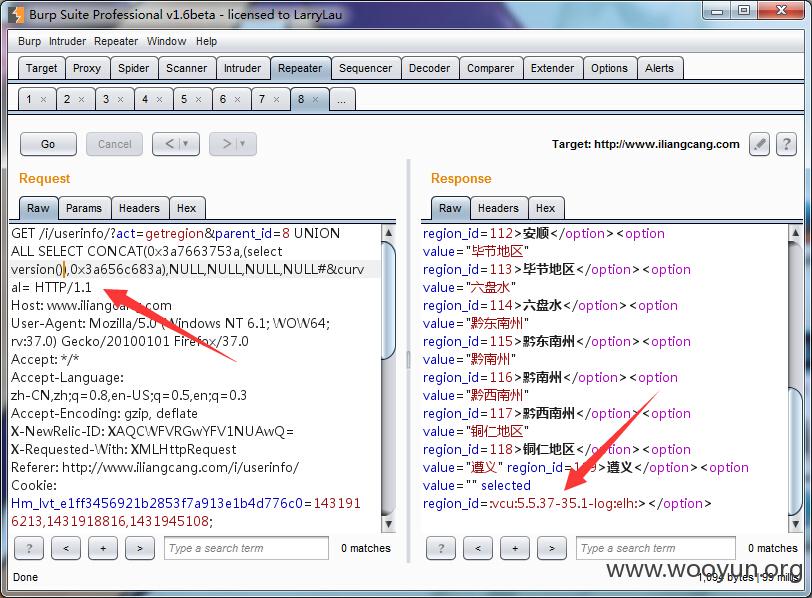Close Repeater tab 7
This screenshot has width=812, height=598.
277,99
